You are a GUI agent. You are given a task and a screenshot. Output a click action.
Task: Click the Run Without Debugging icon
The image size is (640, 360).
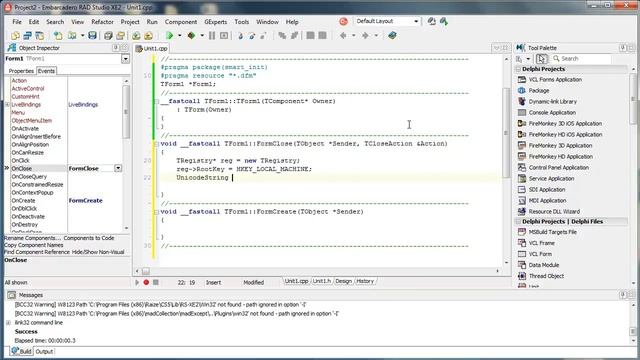tap(191, 36)
